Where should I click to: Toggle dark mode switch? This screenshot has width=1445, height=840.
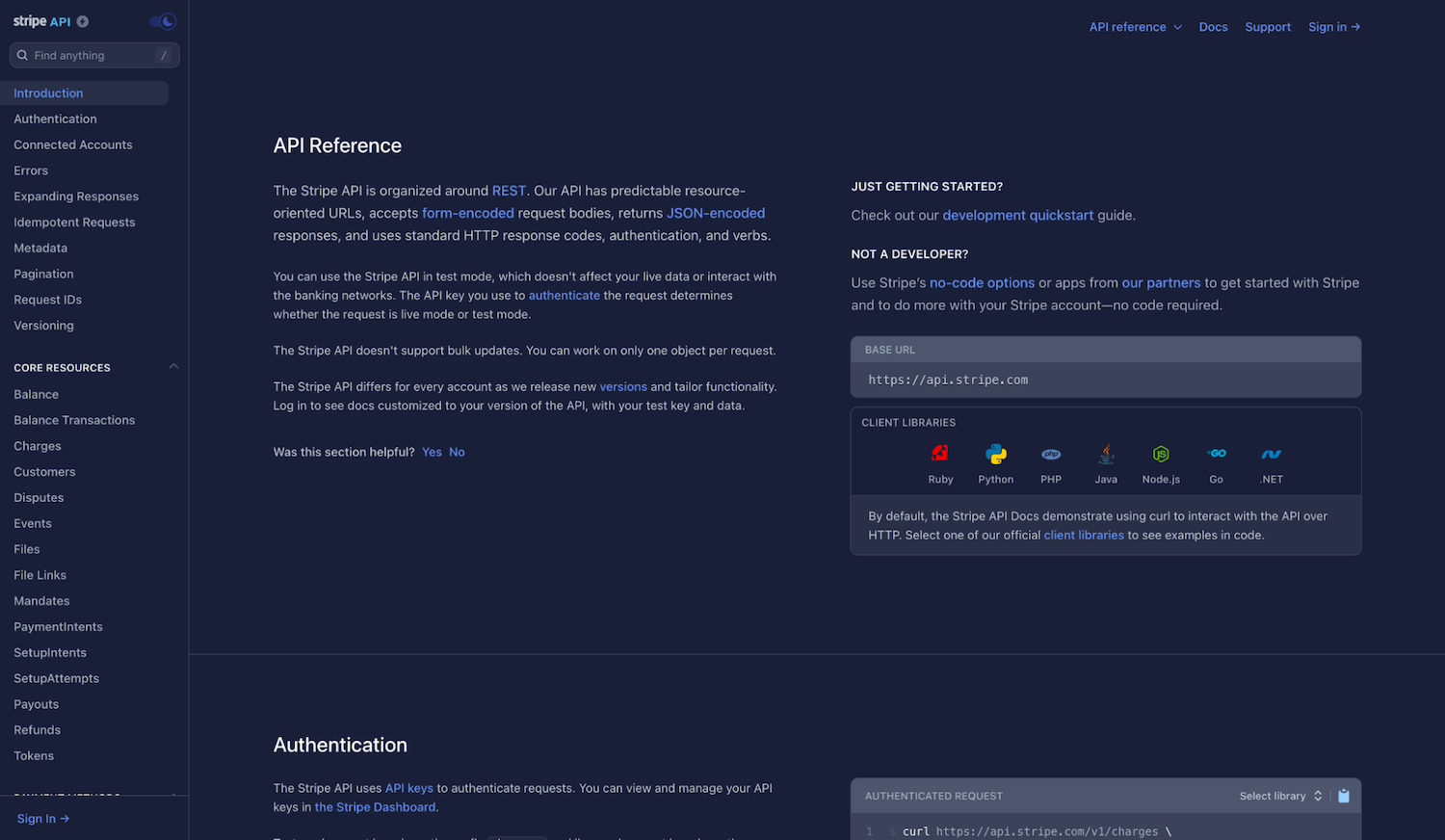[x=163, y=21]
